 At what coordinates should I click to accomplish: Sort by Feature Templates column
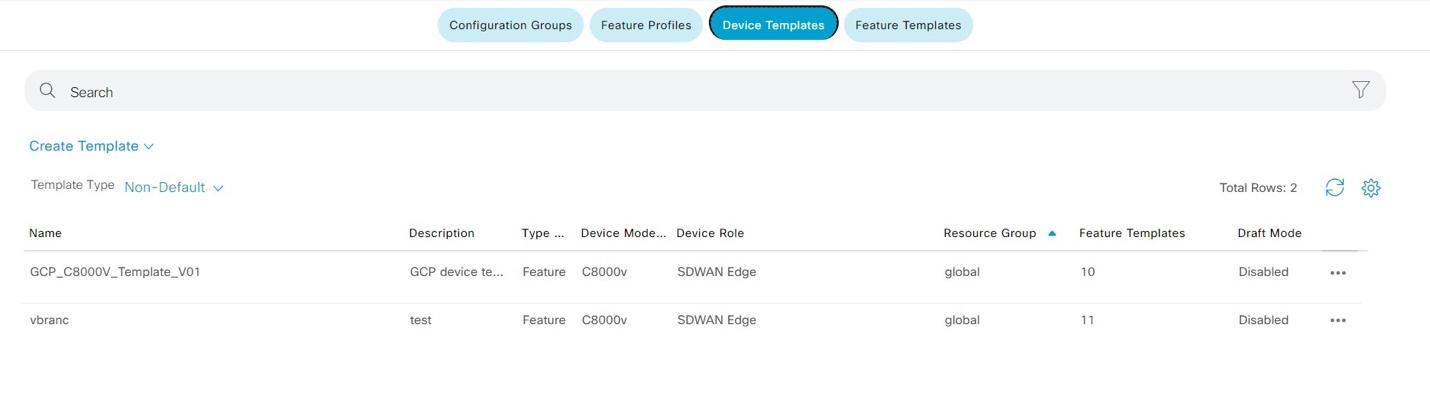1132,233
